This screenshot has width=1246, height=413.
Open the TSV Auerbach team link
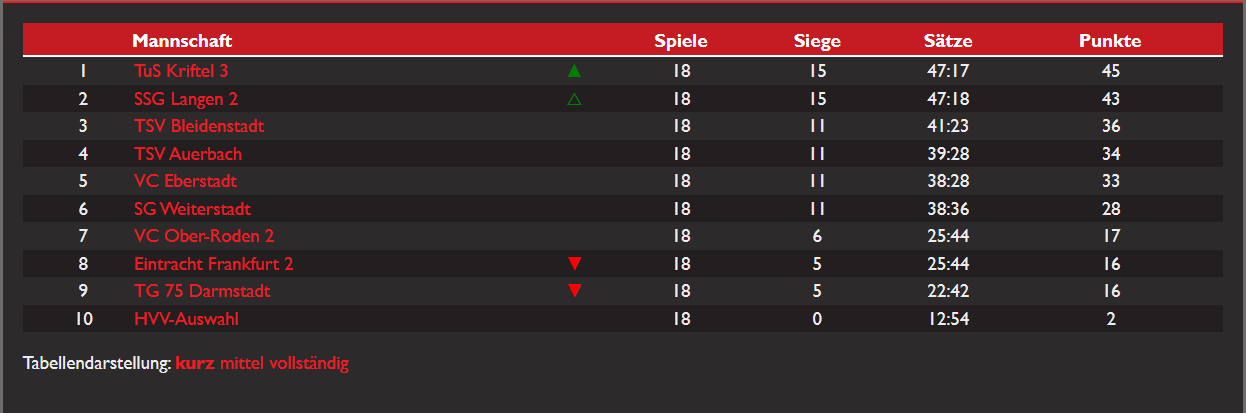point(188,154)
